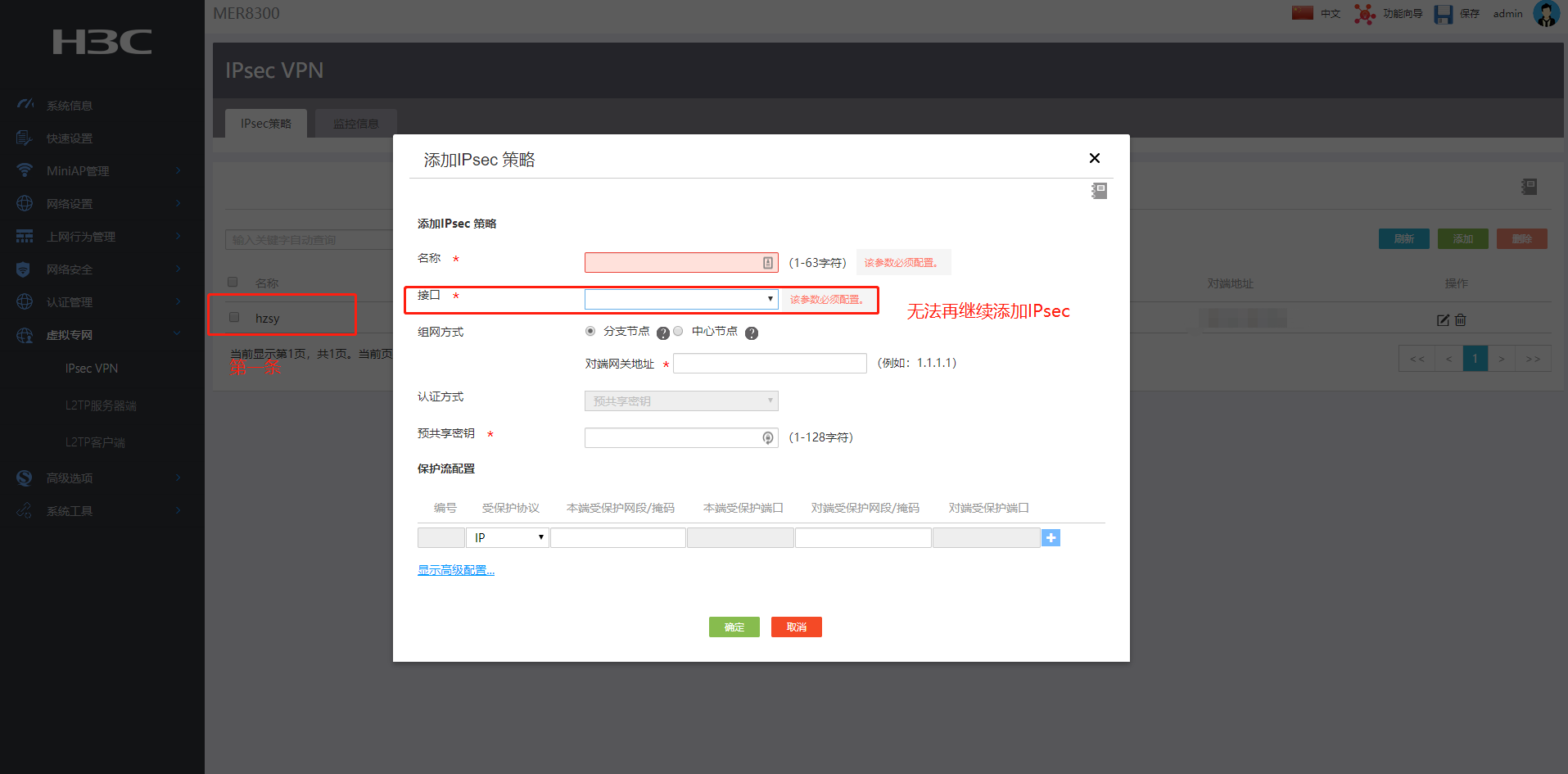Screen dimensions: 1568x774
Task: Click the keyword search field
Action: [309, 240]
